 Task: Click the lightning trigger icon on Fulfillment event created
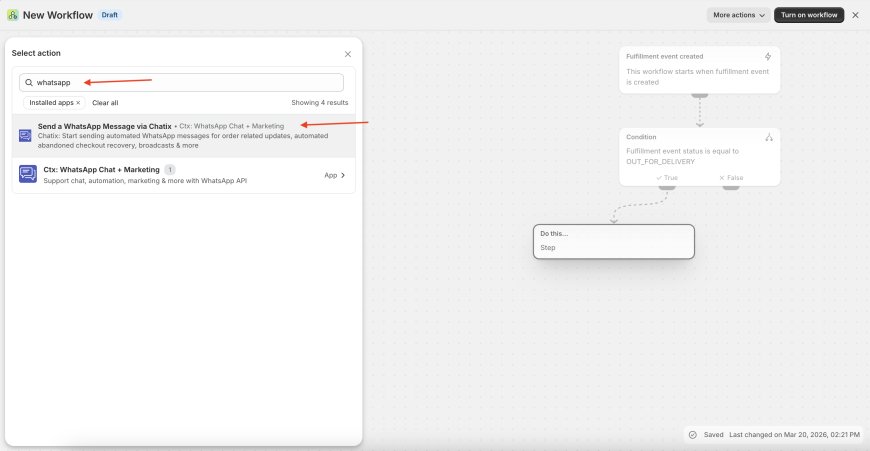pos(768,57)
